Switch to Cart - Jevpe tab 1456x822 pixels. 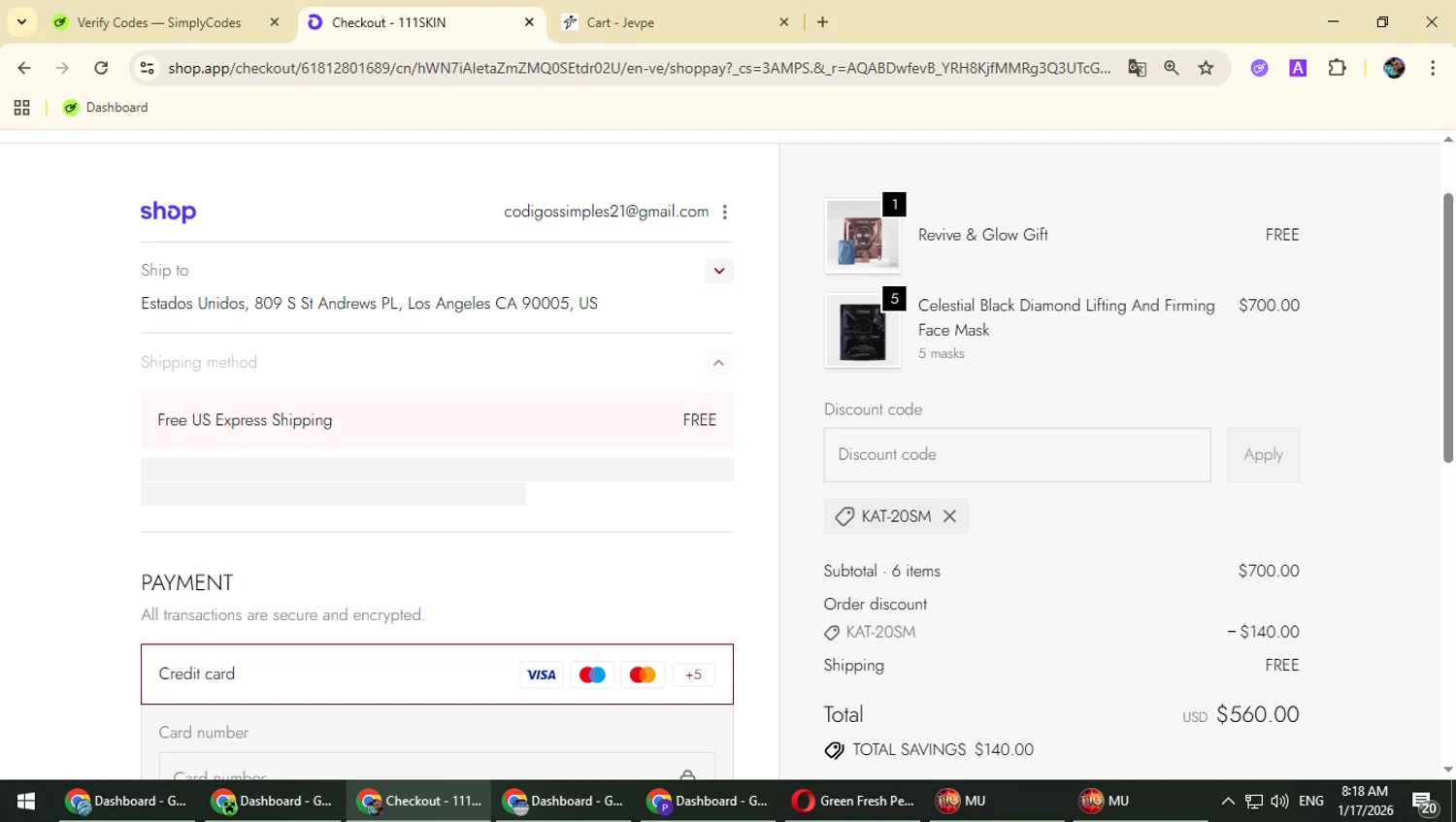[x=620, y=22]
